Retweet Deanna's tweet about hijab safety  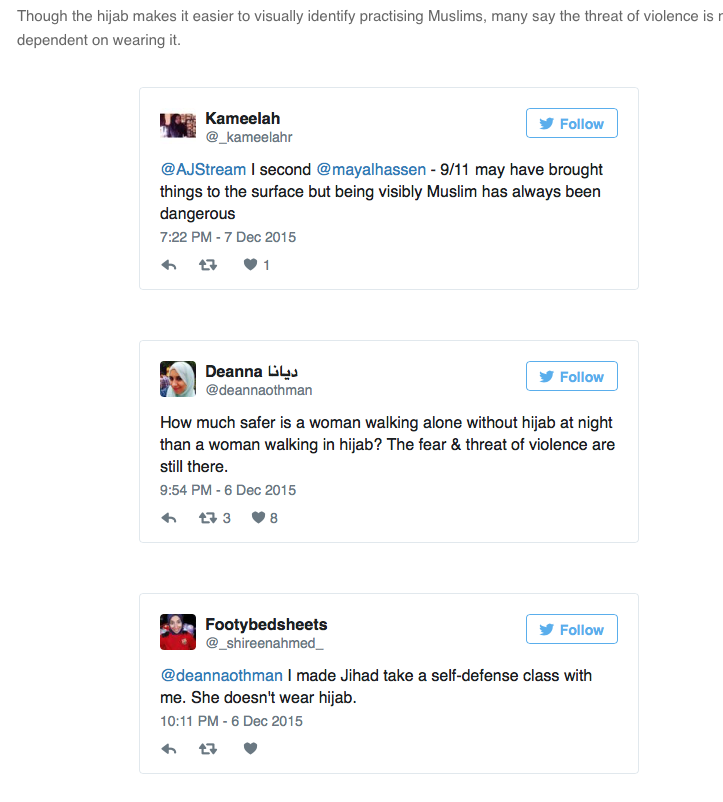tap(208, 518)
